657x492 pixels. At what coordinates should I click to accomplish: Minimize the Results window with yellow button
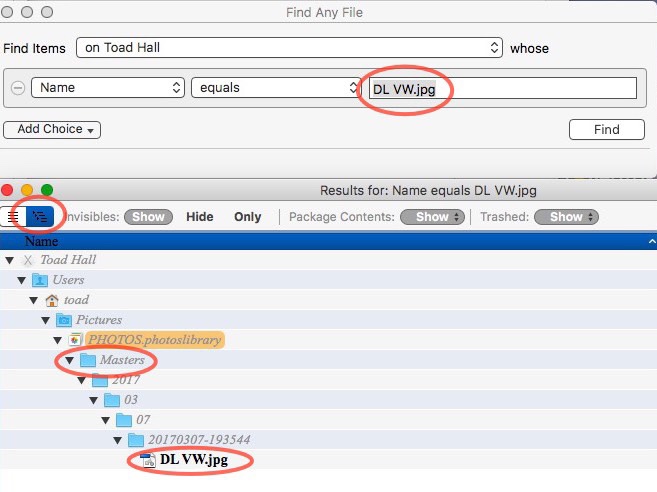pos(27,190)
